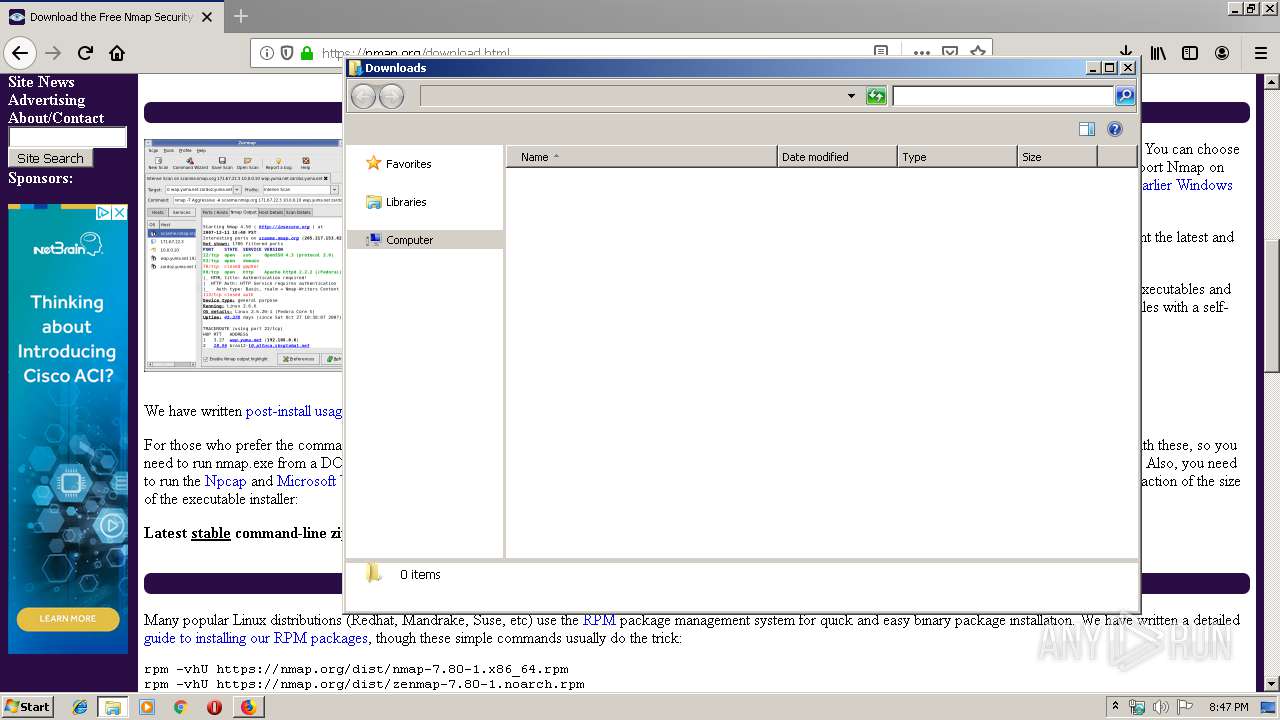Viewport: 1280px width, 720px height.
Task: Open ad choices info icon
Action: (104, 212)
